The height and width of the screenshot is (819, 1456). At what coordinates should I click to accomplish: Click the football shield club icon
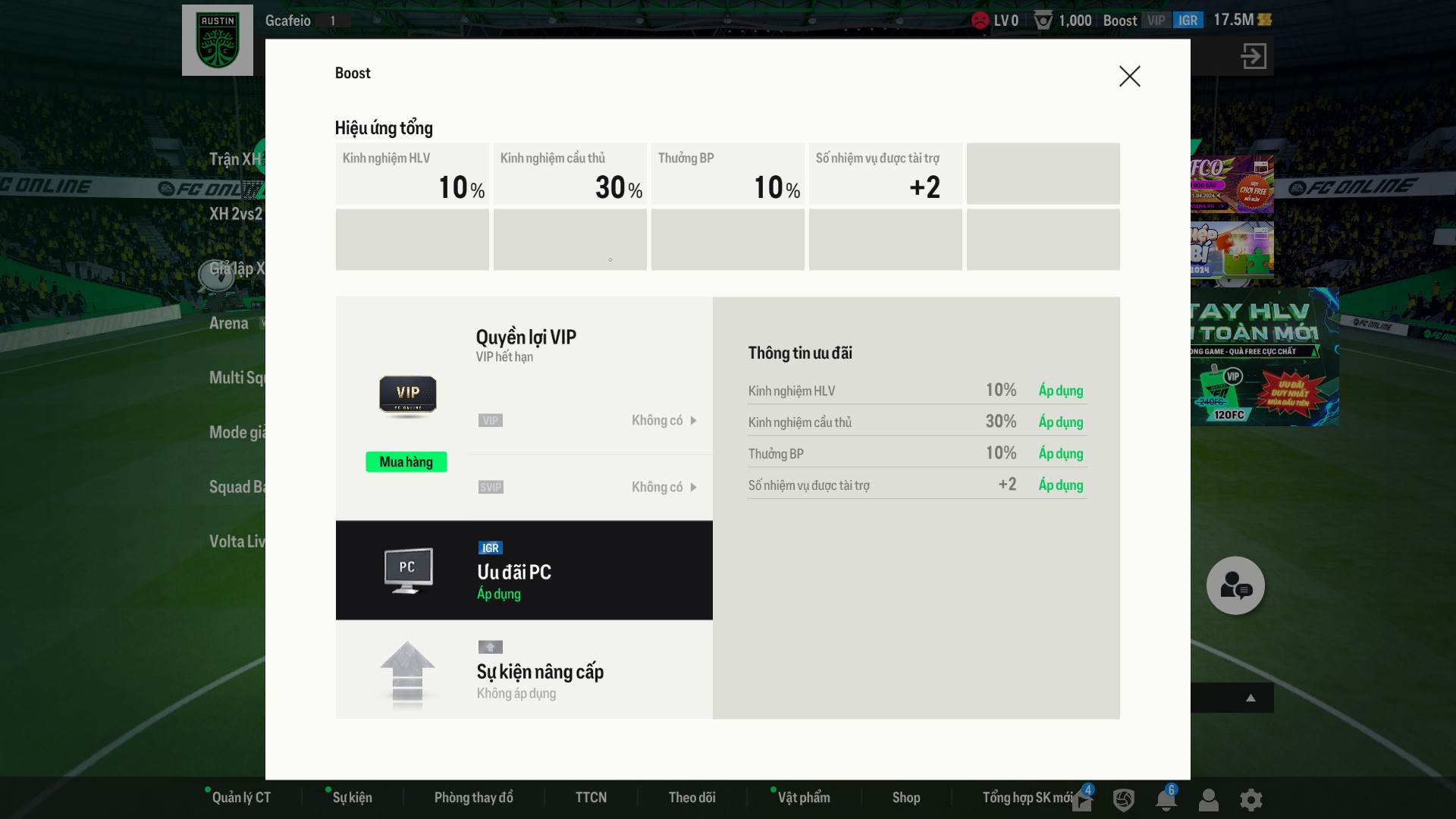click(x=1123, y=799)
